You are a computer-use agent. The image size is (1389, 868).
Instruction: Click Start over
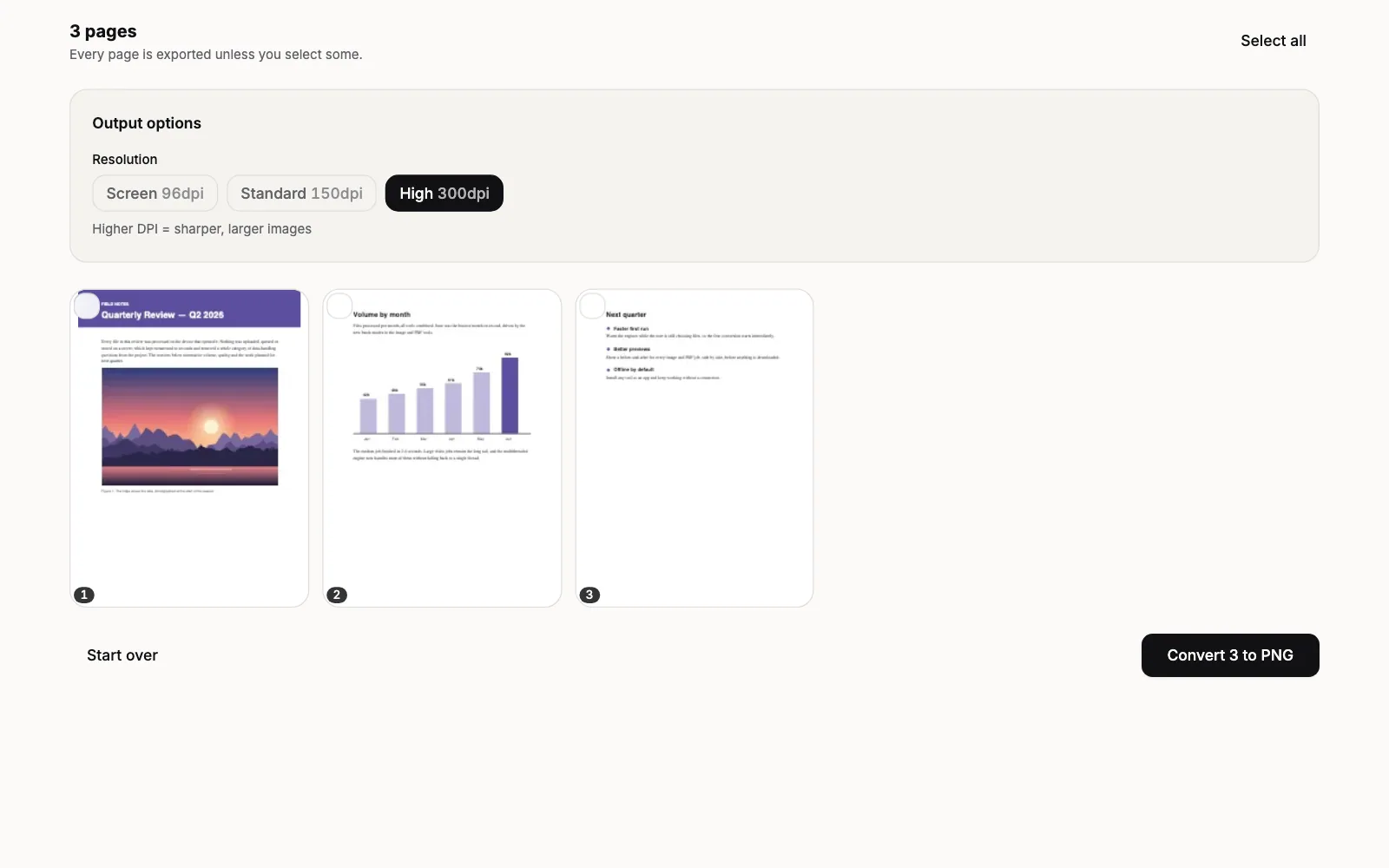122,655
